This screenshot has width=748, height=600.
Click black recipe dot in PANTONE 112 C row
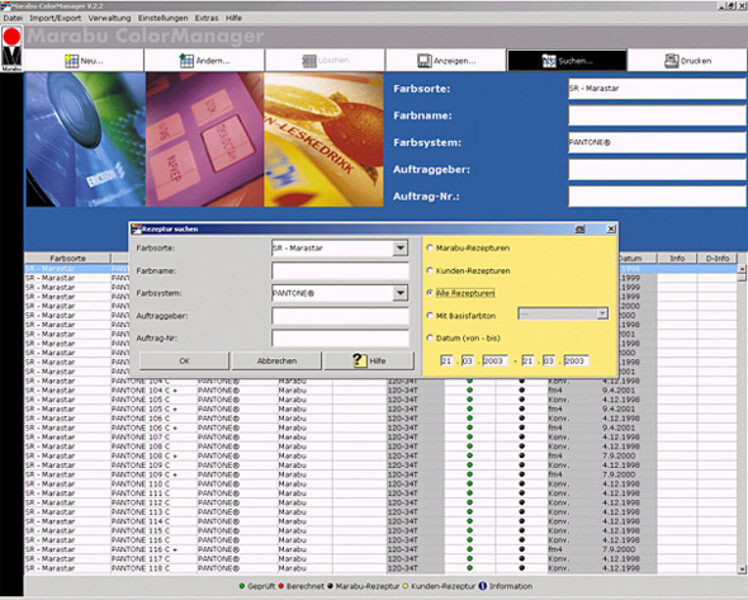point(521,502)
